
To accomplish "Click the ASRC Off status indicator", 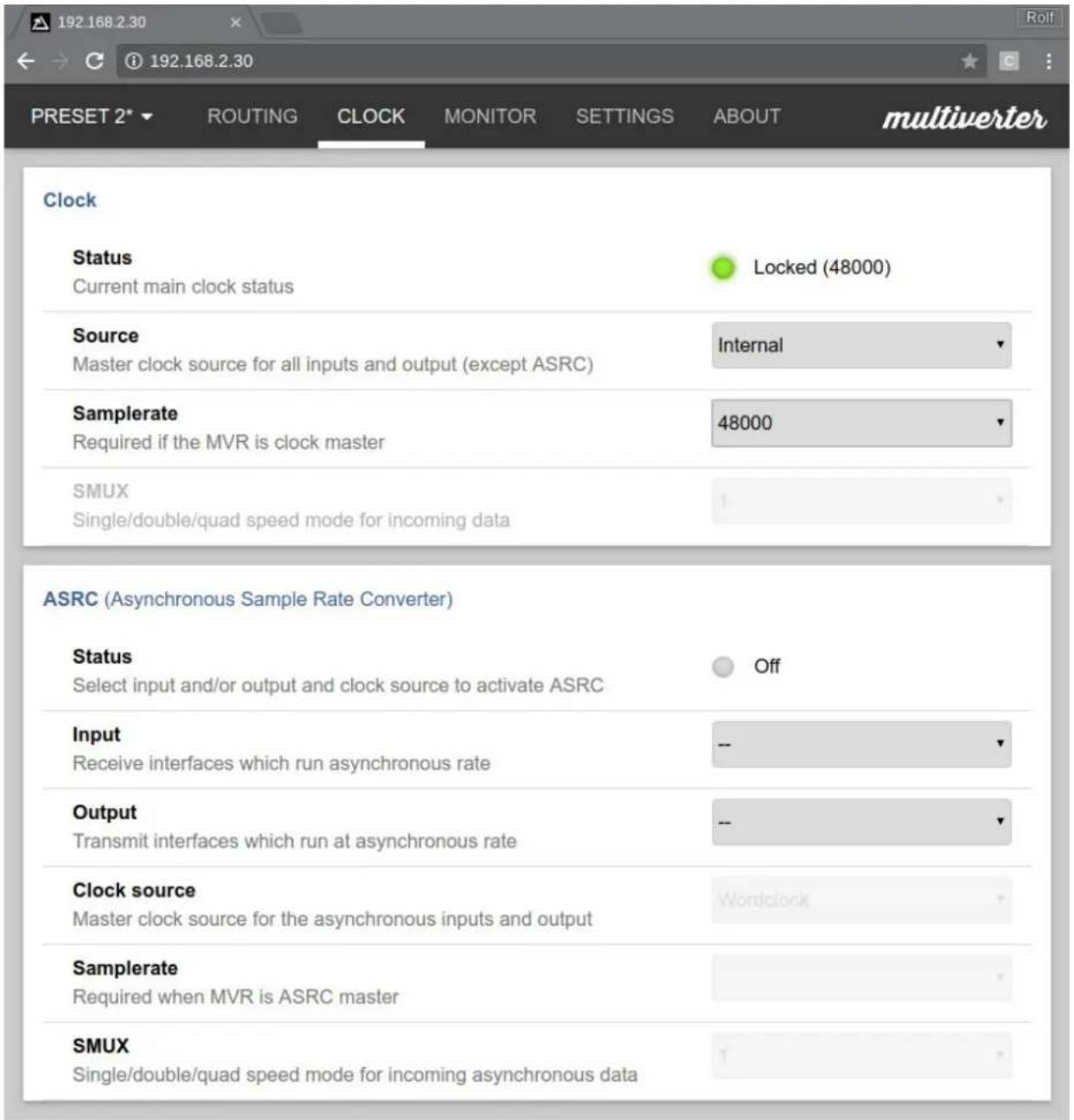I will (723, 667).
